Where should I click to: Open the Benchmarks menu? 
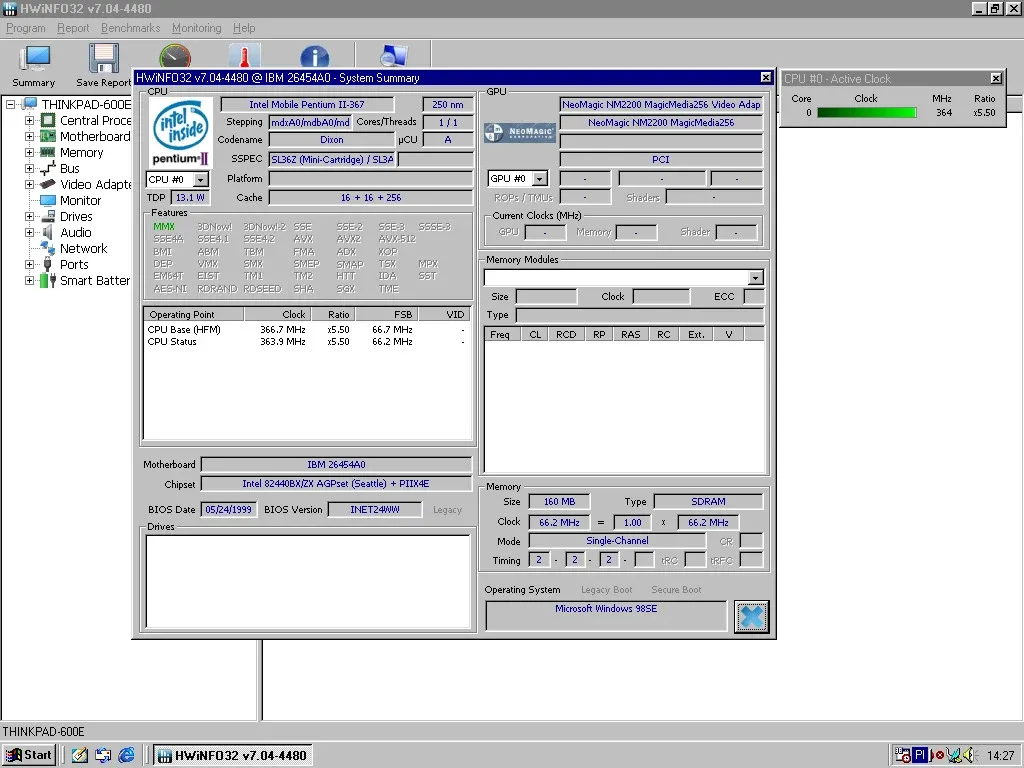[131, 28]
